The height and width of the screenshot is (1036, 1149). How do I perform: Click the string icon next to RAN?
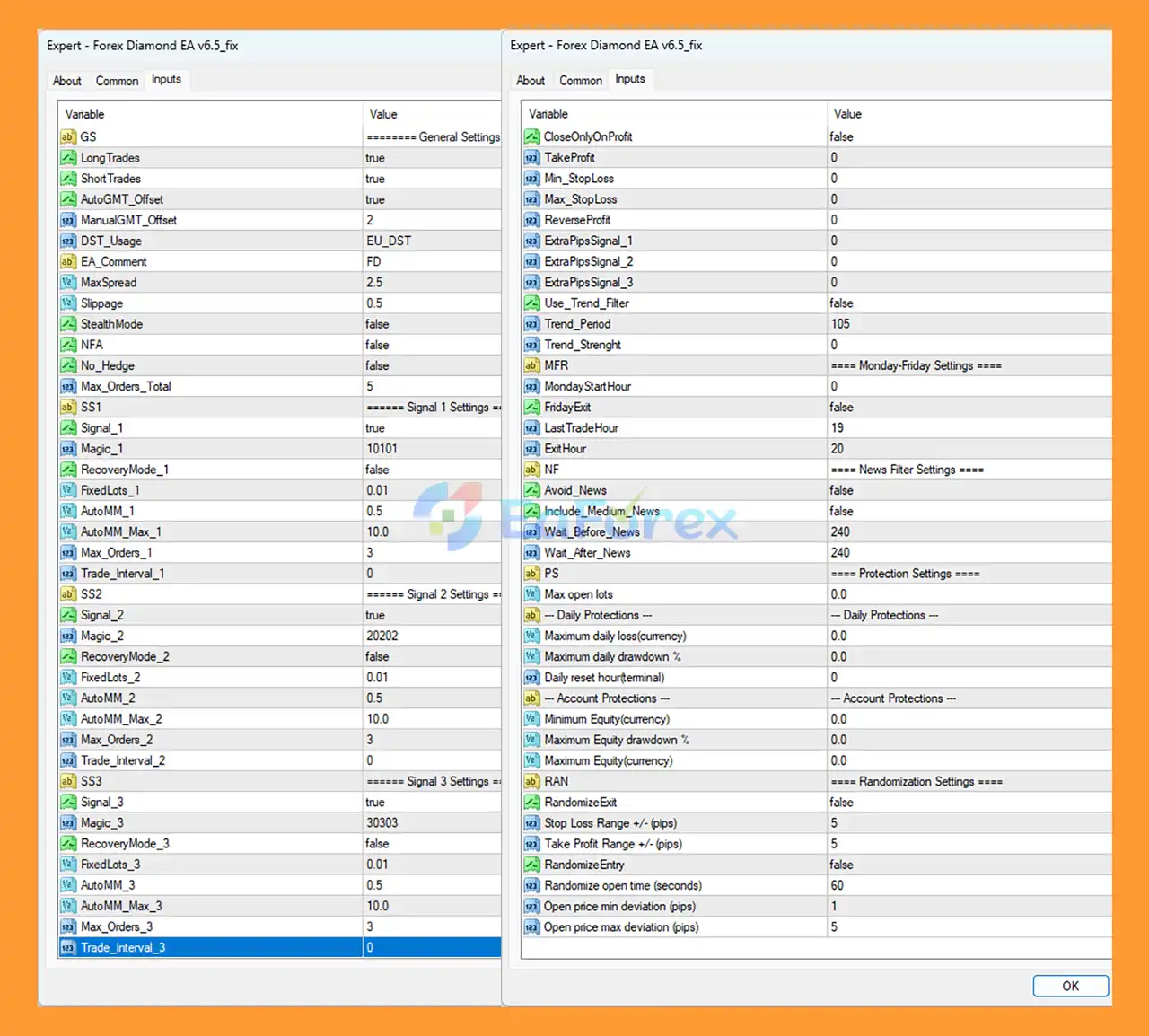point(532,782)
